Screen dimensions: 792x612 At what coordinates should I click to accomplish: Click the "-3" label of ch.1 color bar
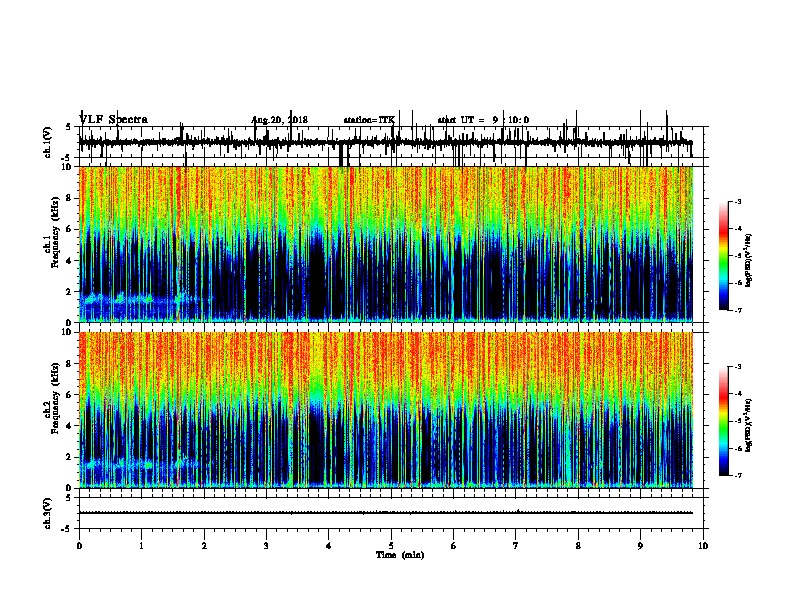737,201
